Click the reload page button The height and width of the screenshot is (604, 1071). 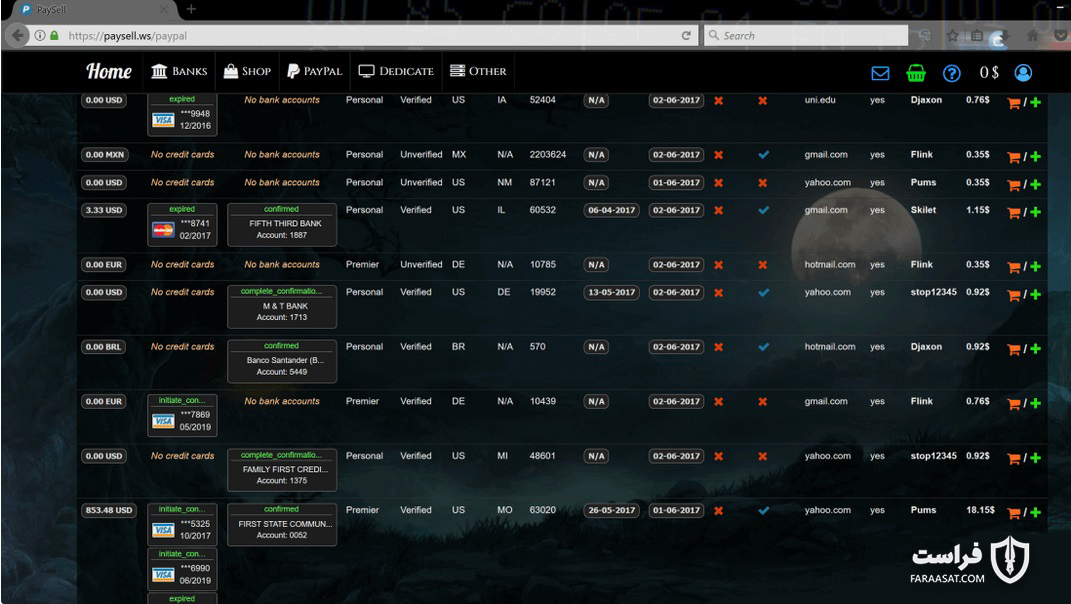coord(686,36)
